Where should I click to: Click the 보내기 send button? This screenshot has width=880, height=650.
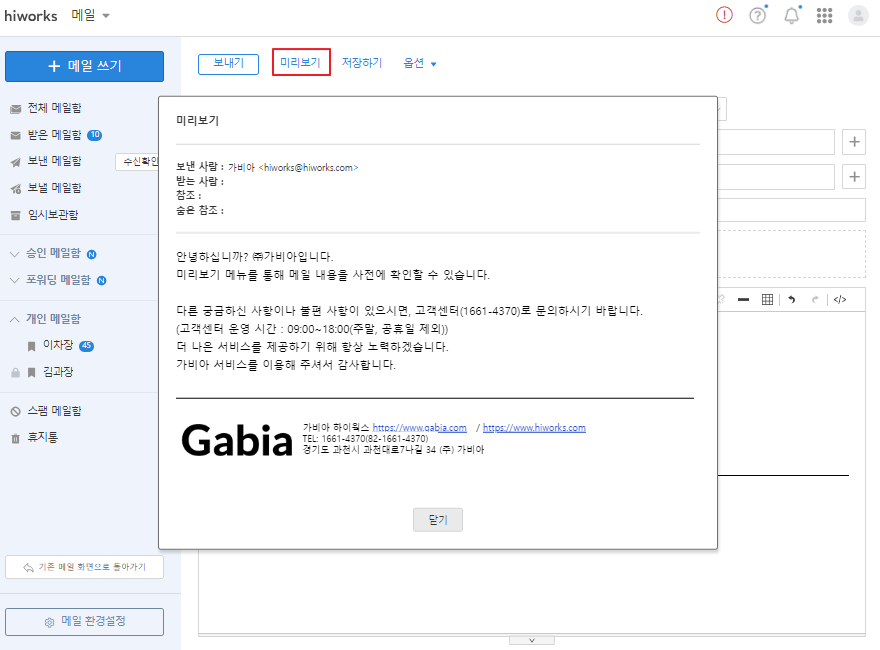(x=228, y=63)
